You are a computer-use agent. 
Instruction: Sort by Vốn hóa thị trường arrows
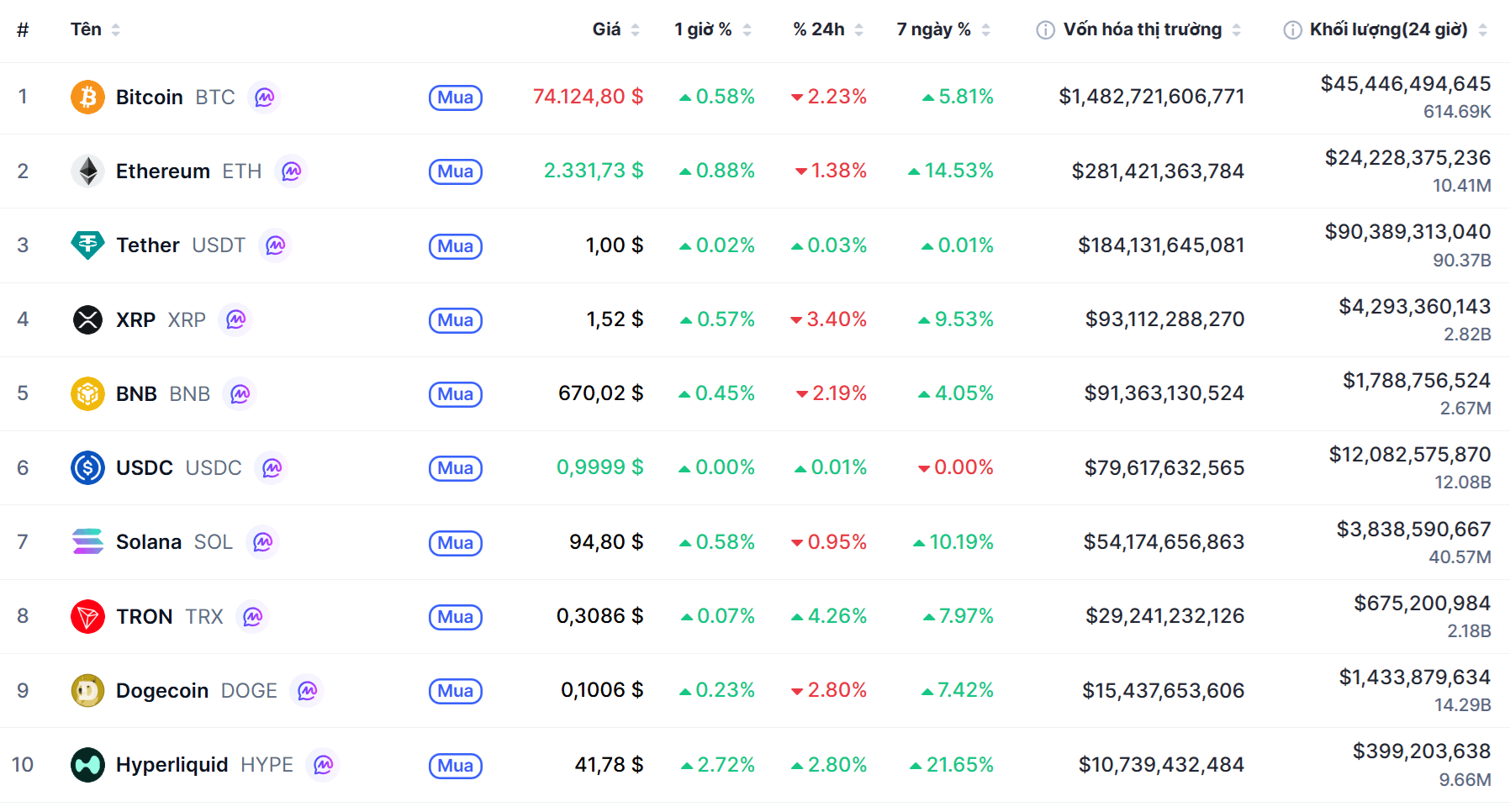1236,30
